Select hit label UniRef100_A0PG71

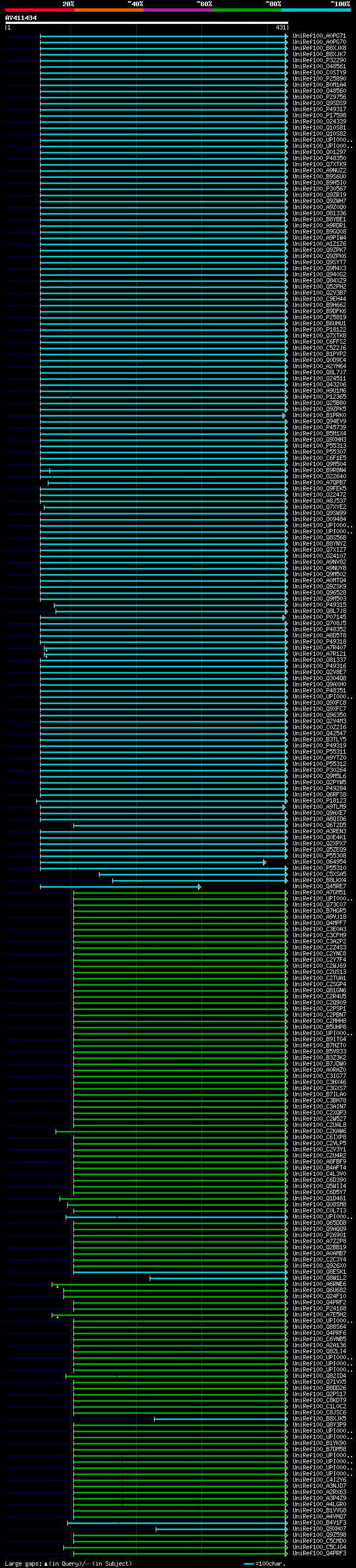[319, 36]
